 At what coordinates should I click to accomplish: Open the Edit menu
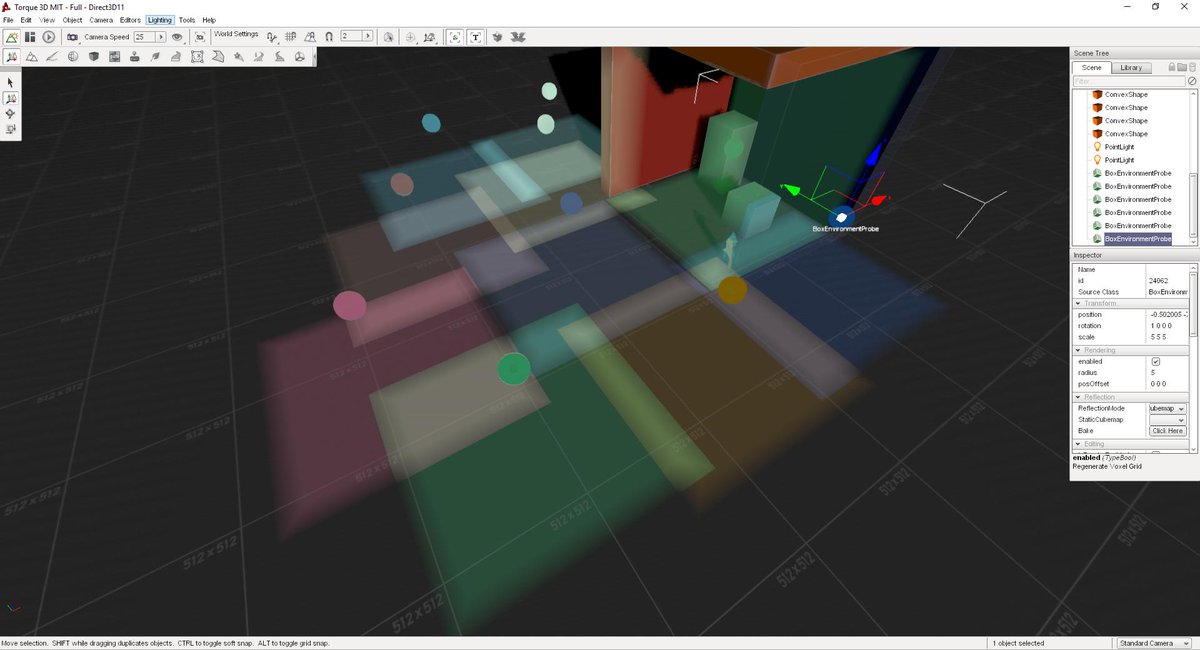pos(25,20)
